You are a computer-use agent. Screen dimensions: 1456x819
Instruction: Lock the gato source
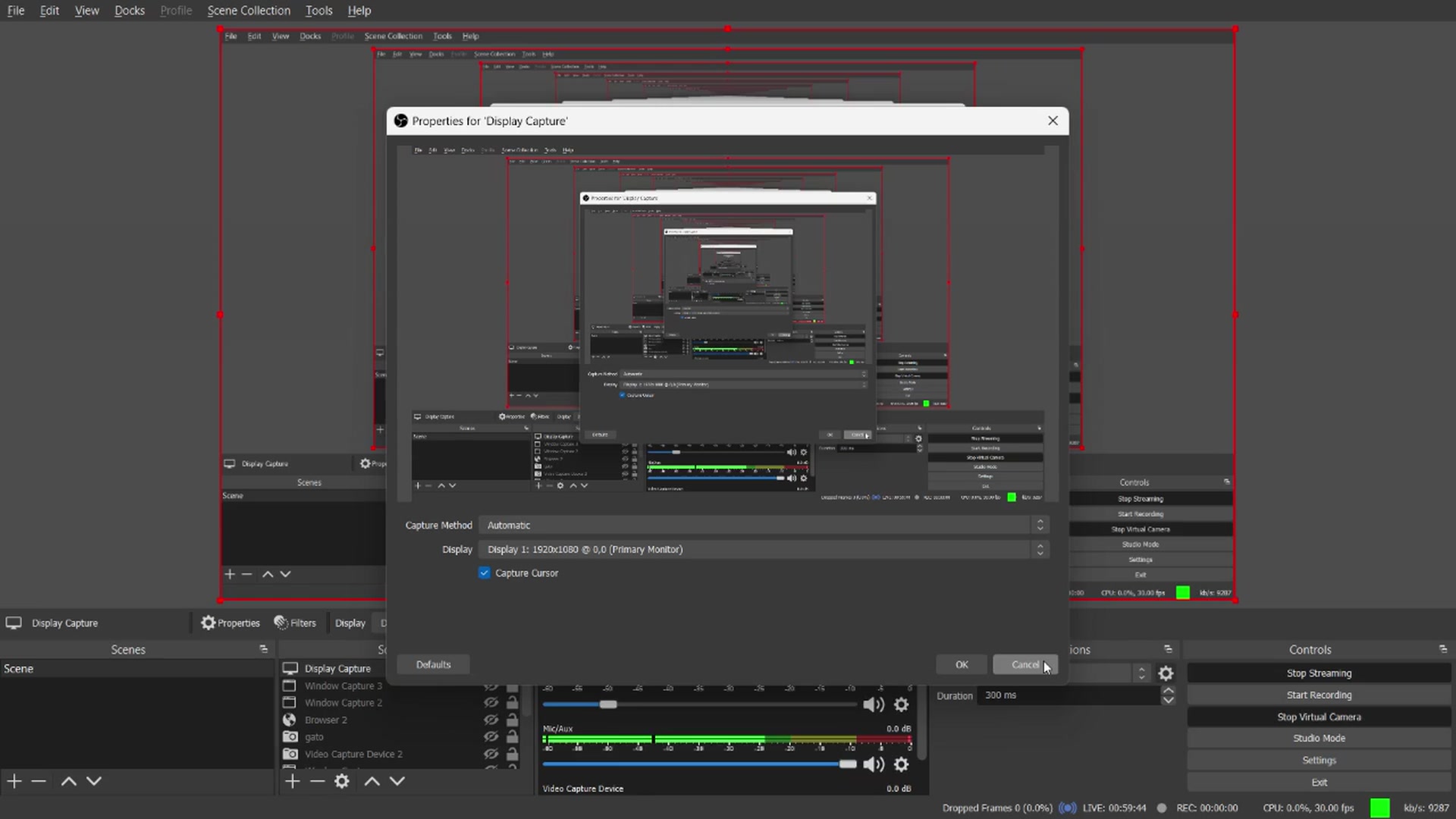[513, 736]
